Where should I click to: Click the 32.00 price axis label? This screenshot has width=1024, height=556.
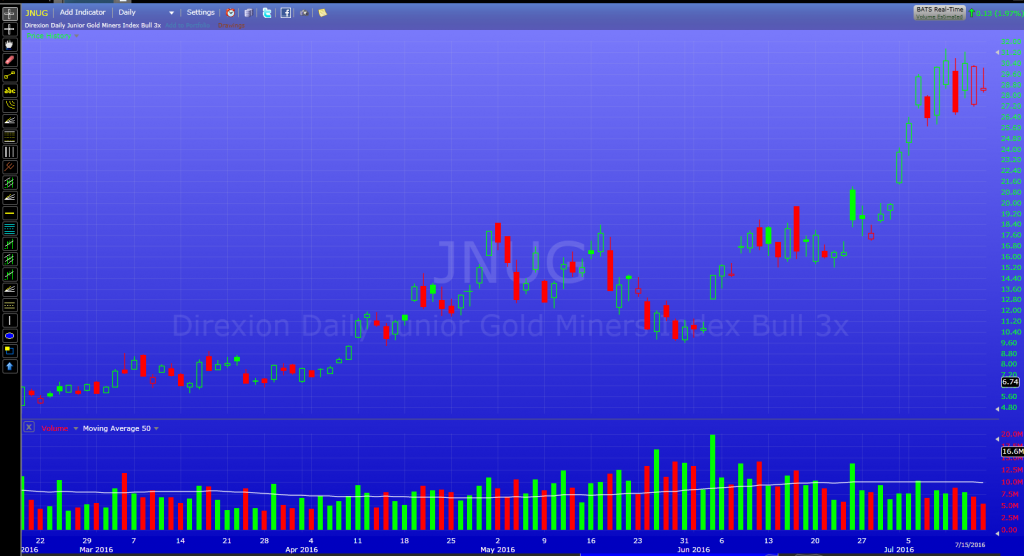1010,42
